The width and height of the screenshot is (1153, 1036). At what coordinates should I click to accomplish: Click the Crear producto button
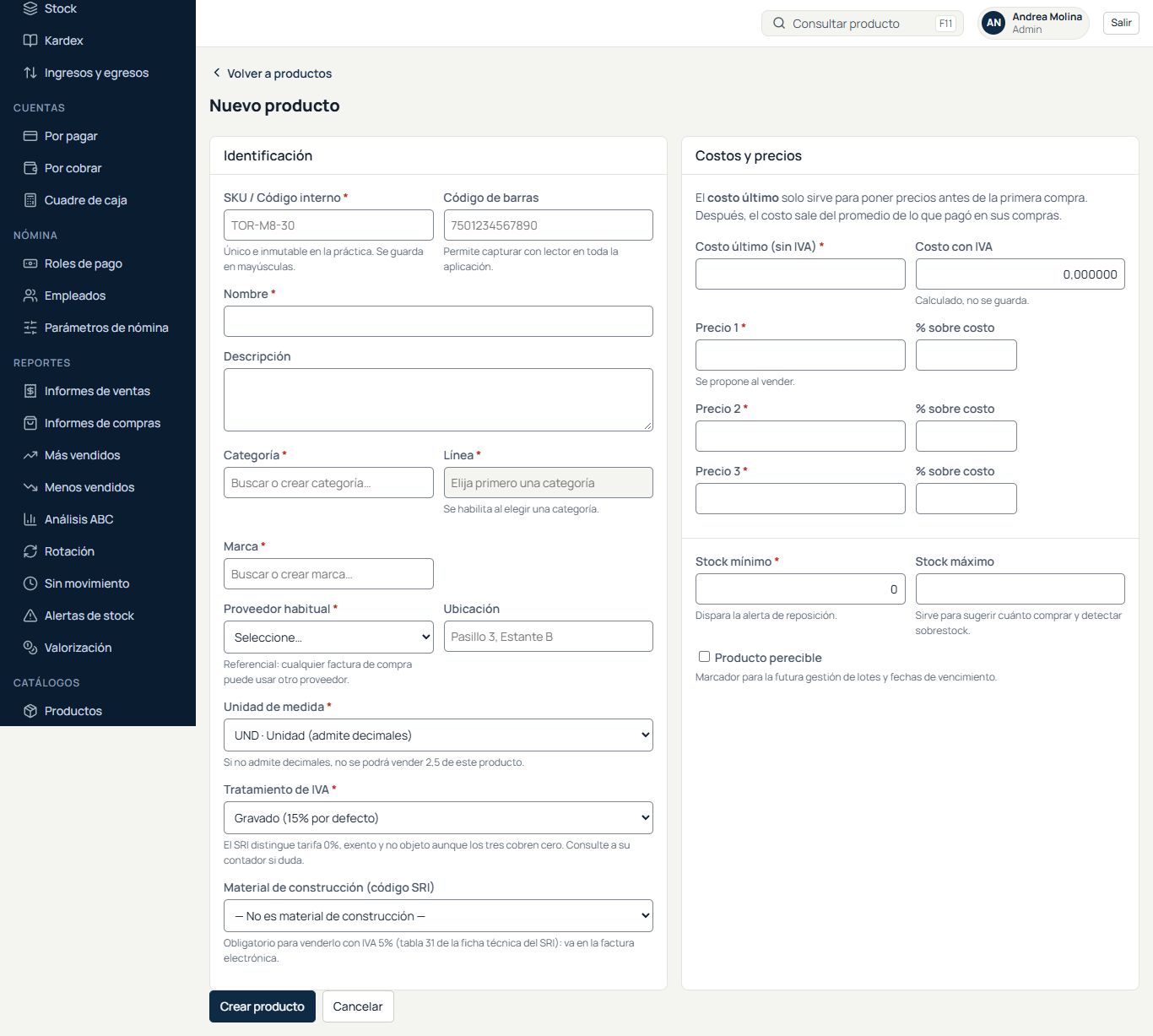(263, 1006)
